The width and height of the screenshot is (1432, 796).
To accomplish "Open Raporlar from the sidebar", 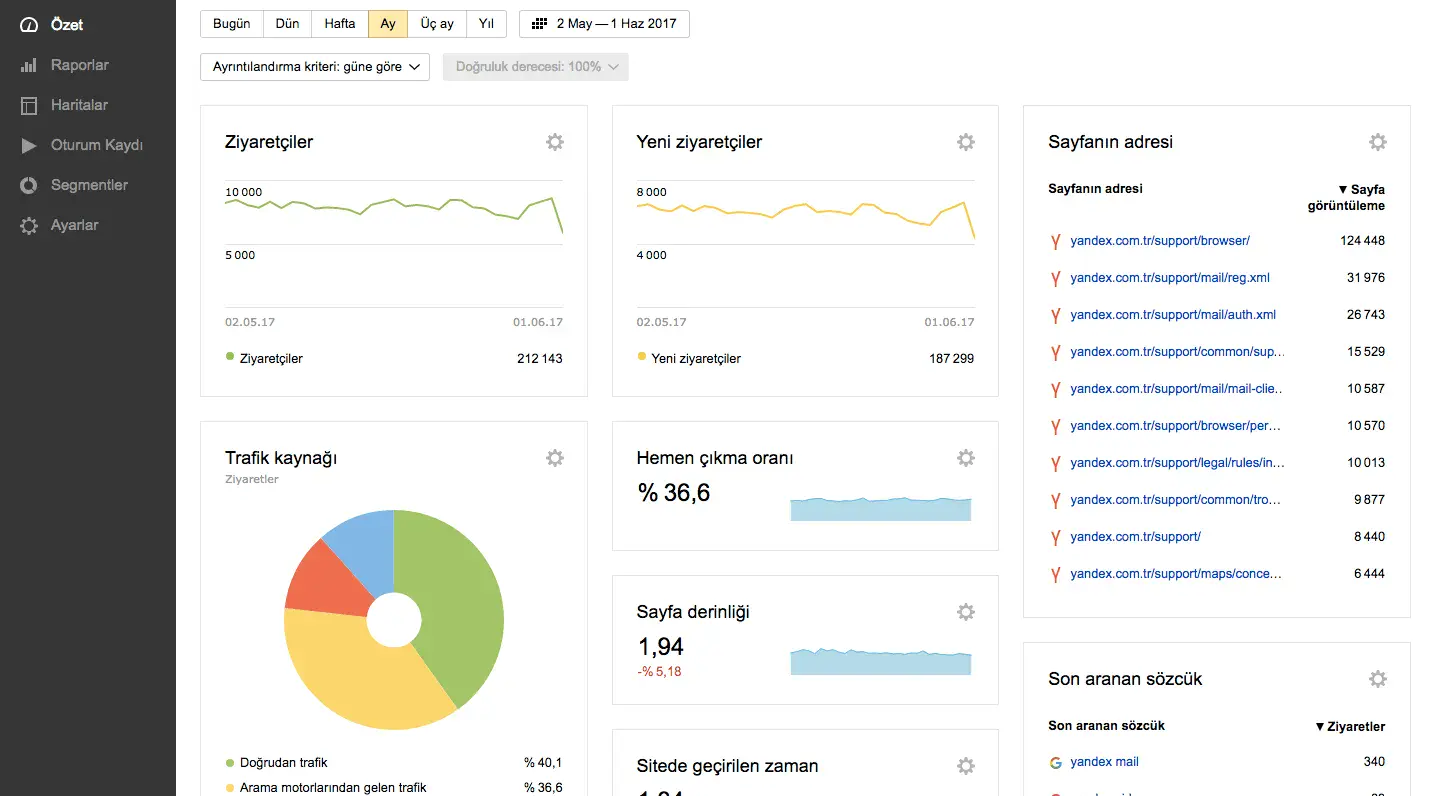I will pyautogui.click(x=79, y=65).
